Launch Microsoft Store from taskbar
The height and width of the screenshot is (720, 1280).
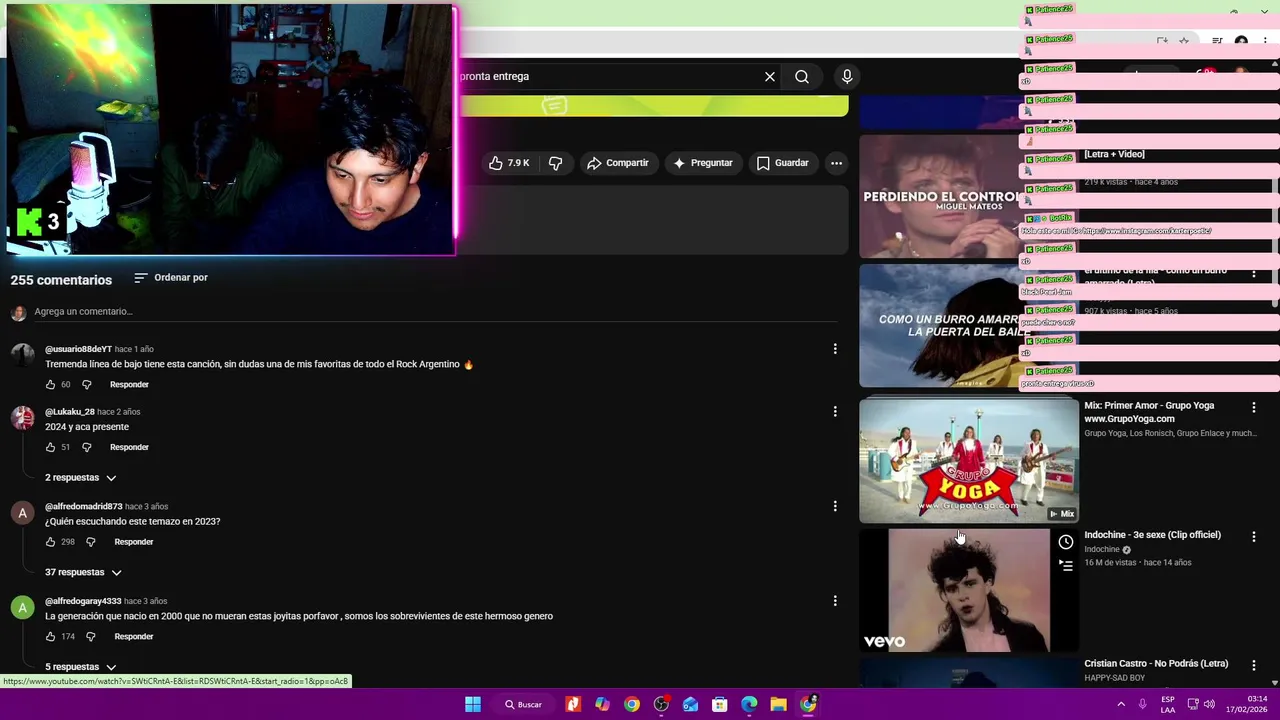tap(720, 704)
